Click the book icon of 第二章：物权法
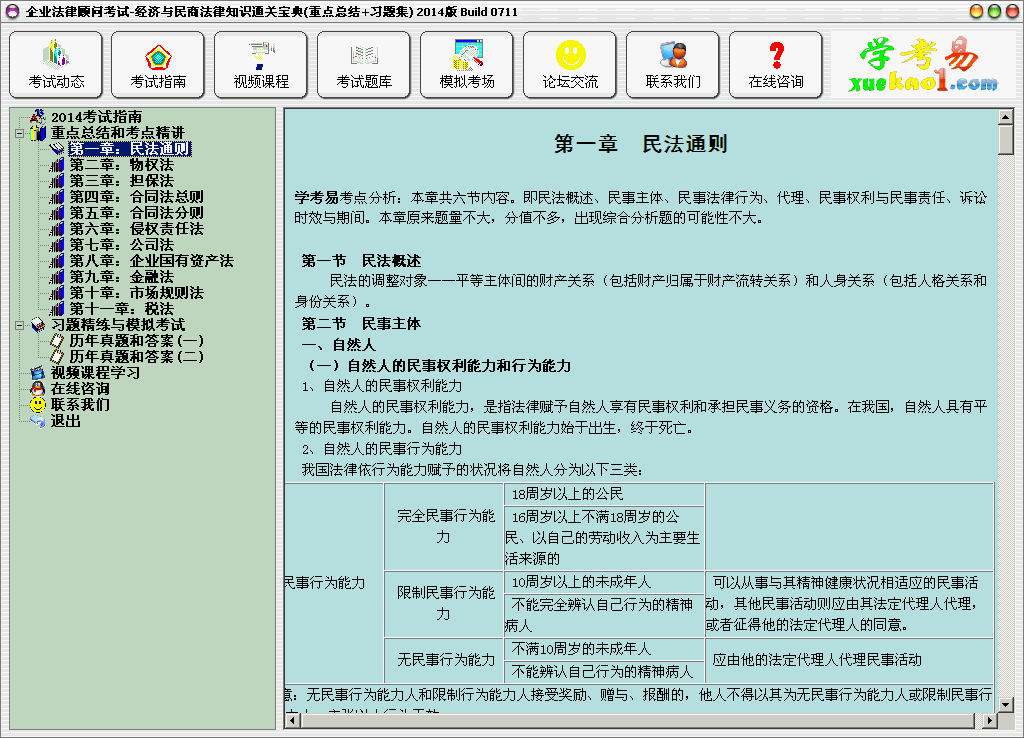The width and height of the screenshot is (1024, 738). [57, 165]
